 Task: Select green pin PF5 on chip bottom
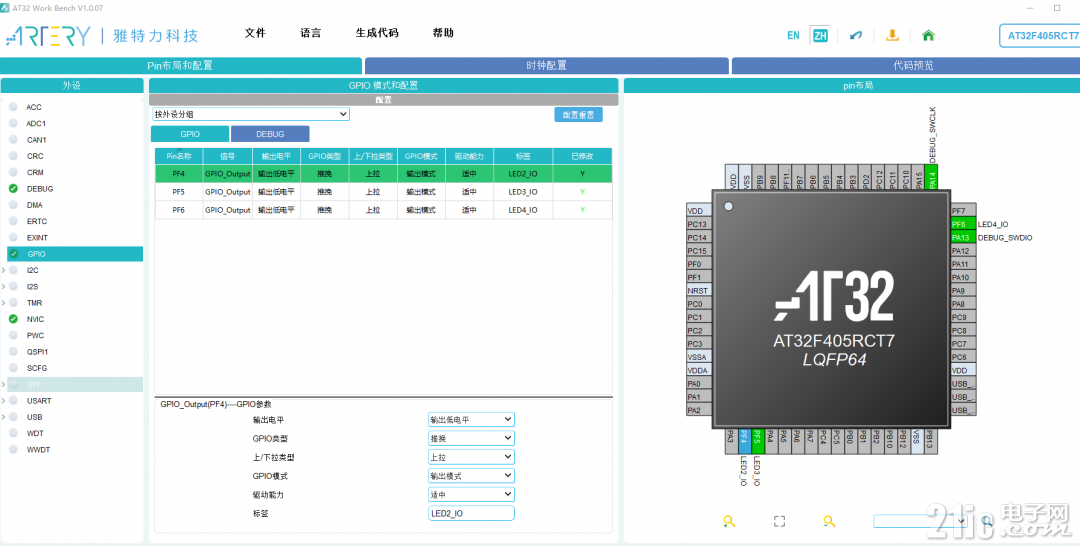tap(757, 441)
